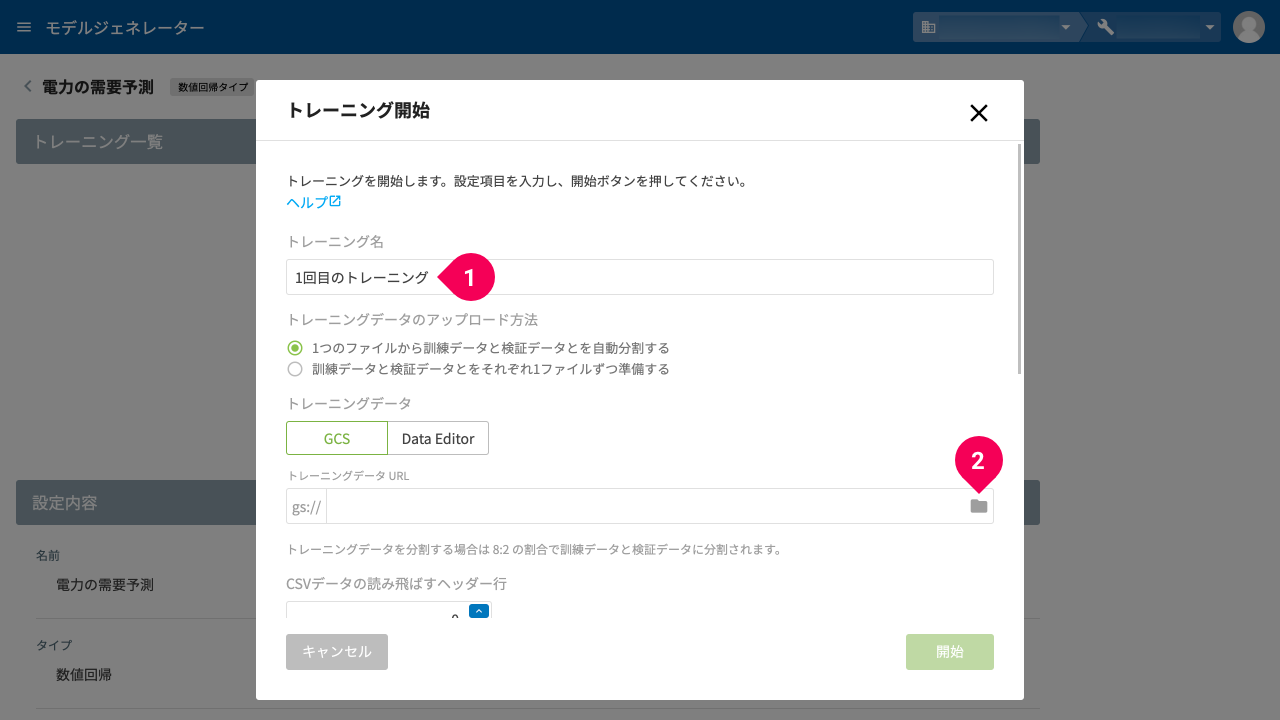
Task: Select automatic split from one file option
Action: [295, 348]
